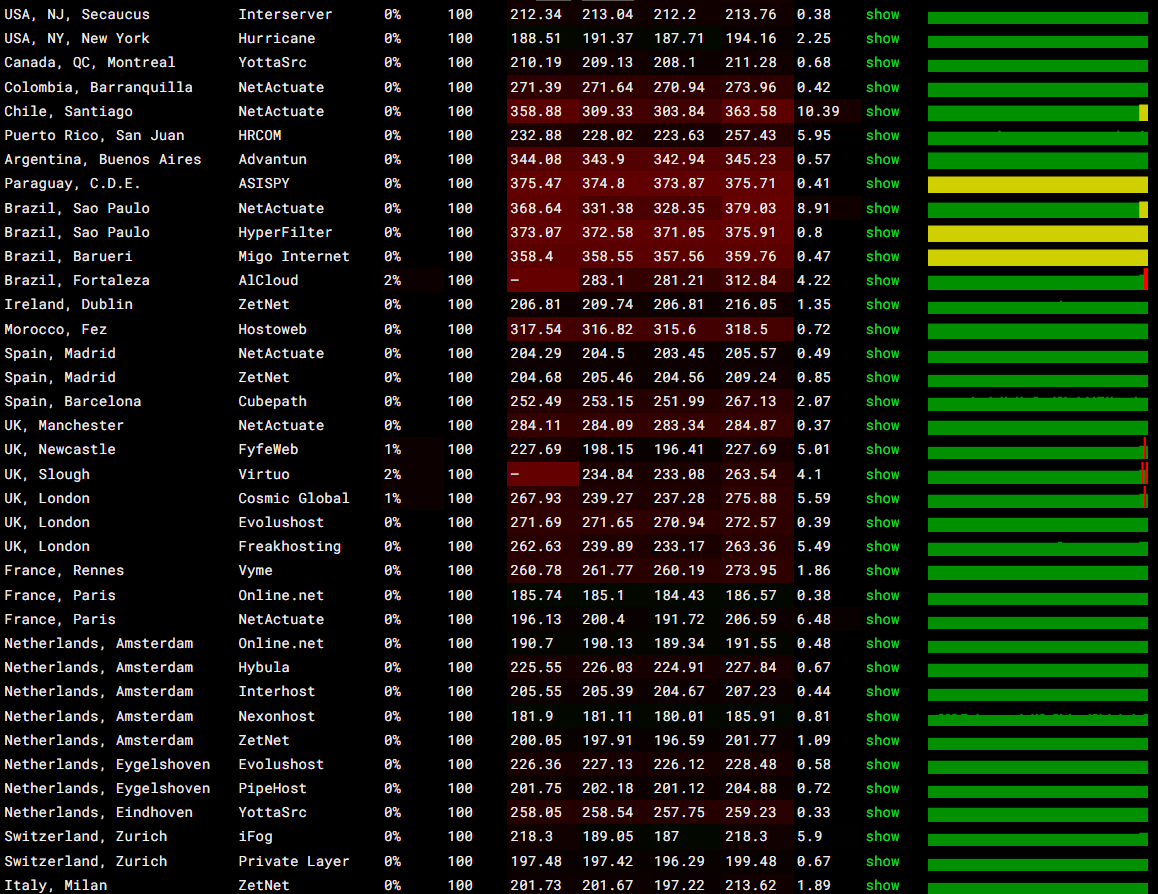Open show link for Puerto Rico HRCOM
1158x894 pixels.
pos(883,135)
